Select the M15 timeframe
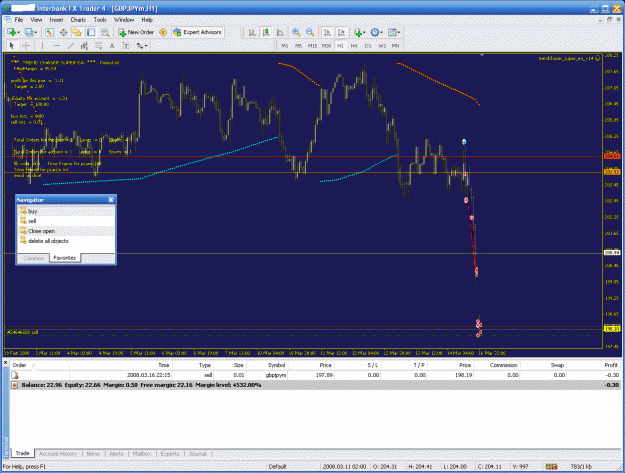625x473 pixels. [312, 46]
